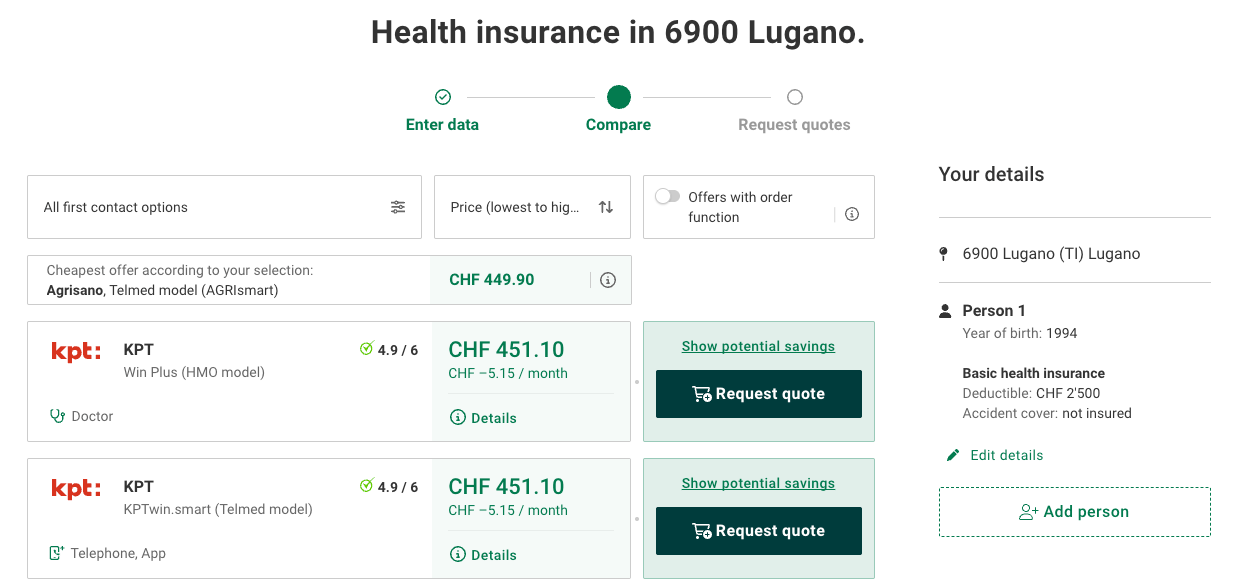
Task: Click the KPT logo on Win Plus offer
Action: click(76, 352)
